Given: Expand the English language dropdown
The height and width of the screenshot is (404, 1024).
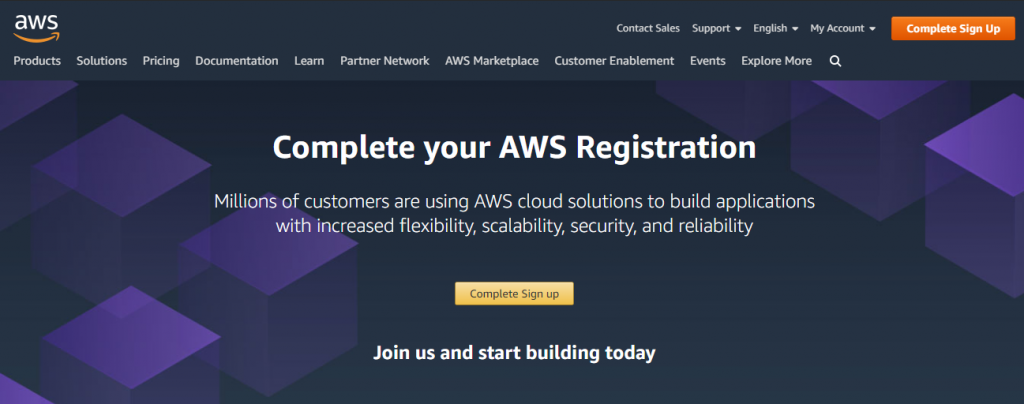Looking at the screenshot, I should [x=776, y=29].
